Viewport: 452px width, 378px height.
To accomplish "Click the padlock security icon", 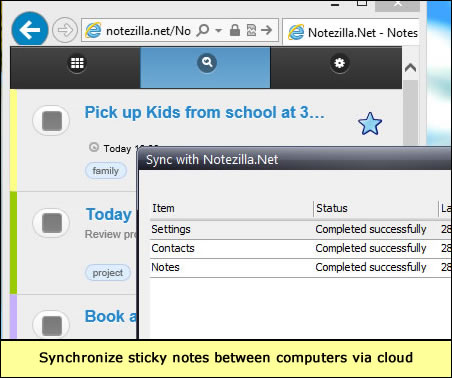I will point(235,30).
